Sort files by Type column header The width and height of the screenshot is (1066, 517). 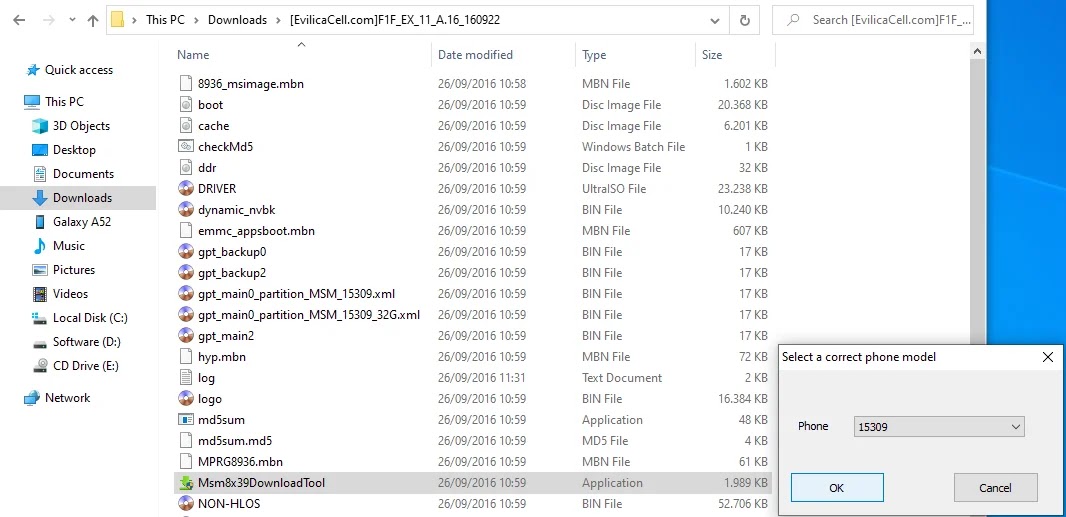[x=594, y=55]
